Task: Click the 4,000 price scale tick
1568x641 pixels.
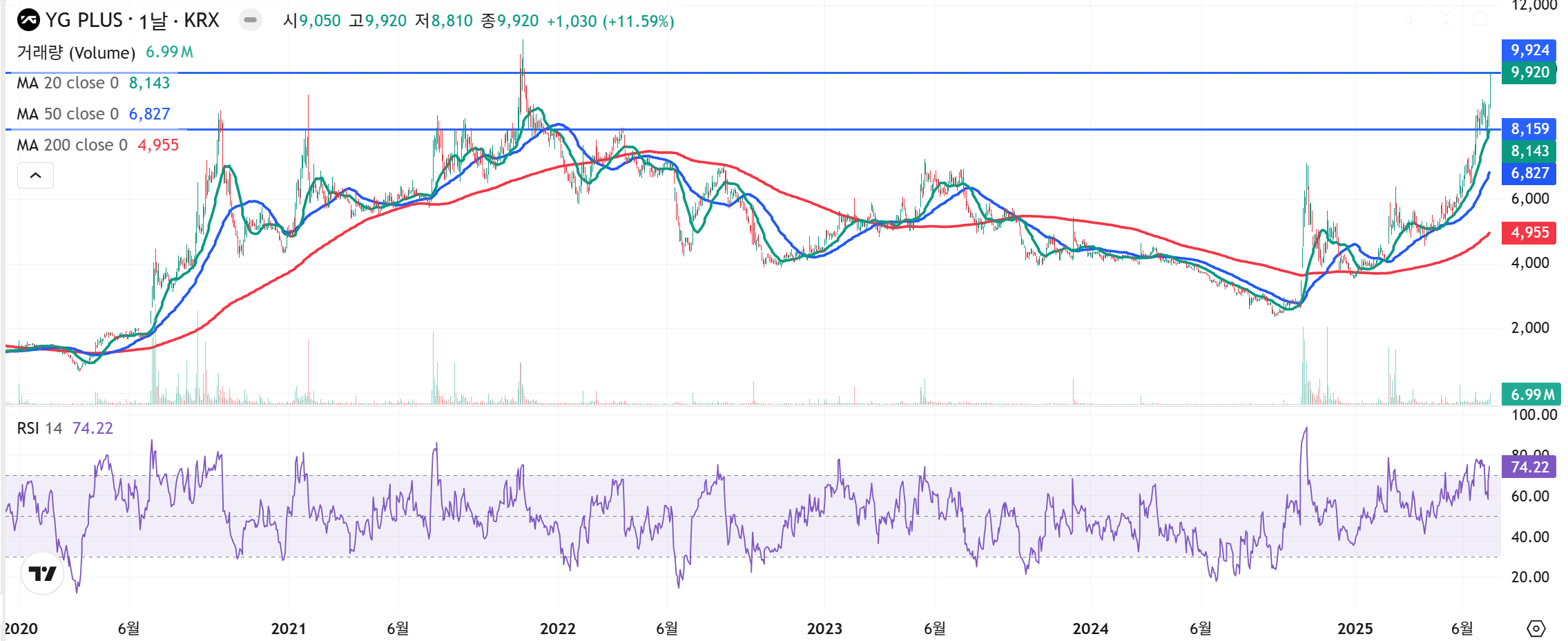Action: 1530,263
